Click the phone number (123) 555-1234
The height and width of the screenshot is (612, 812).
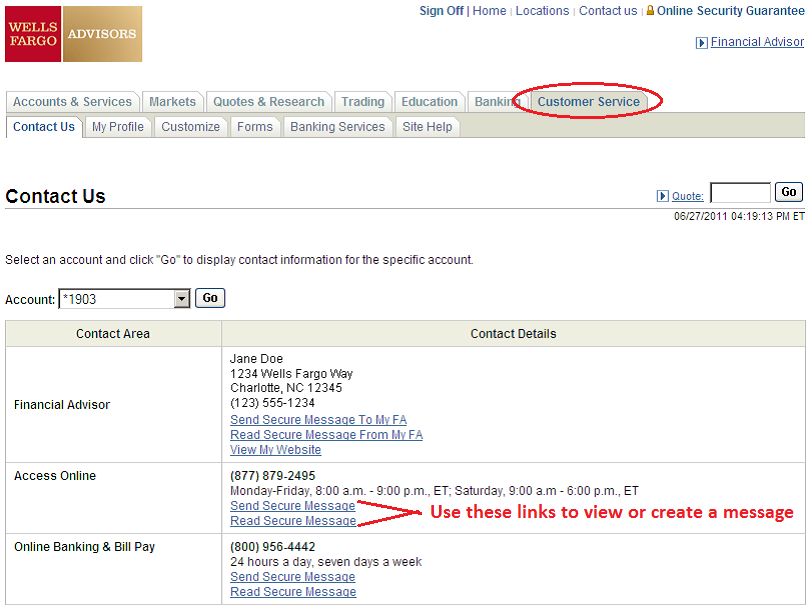(x=272, y=403)
